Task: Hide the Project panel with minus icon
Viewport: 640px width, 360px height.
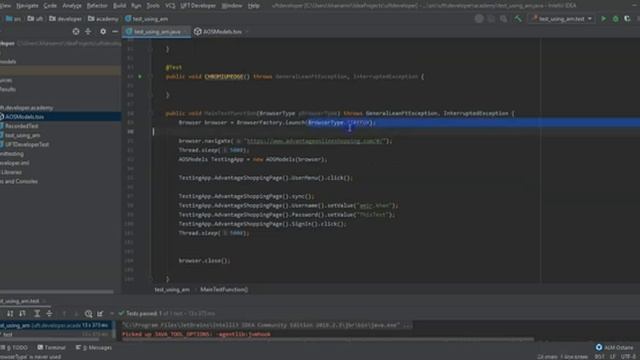Action: (x=115, y=31)
